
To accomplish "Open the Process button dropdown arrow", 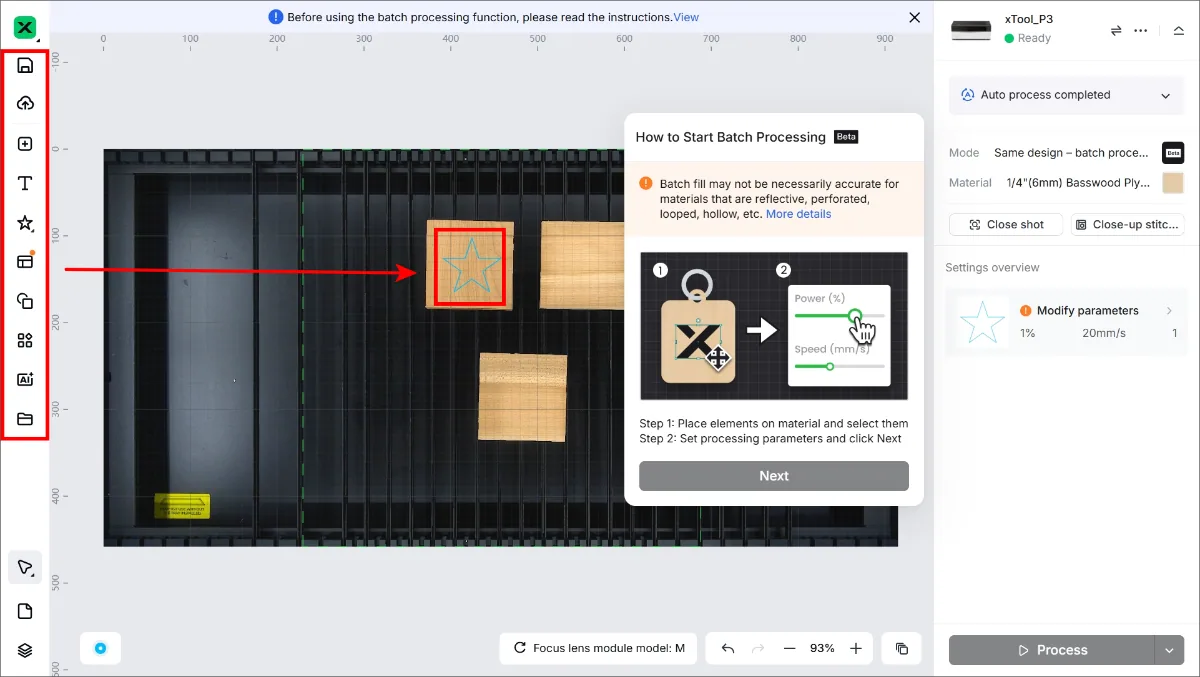I will coord(1169,650).
